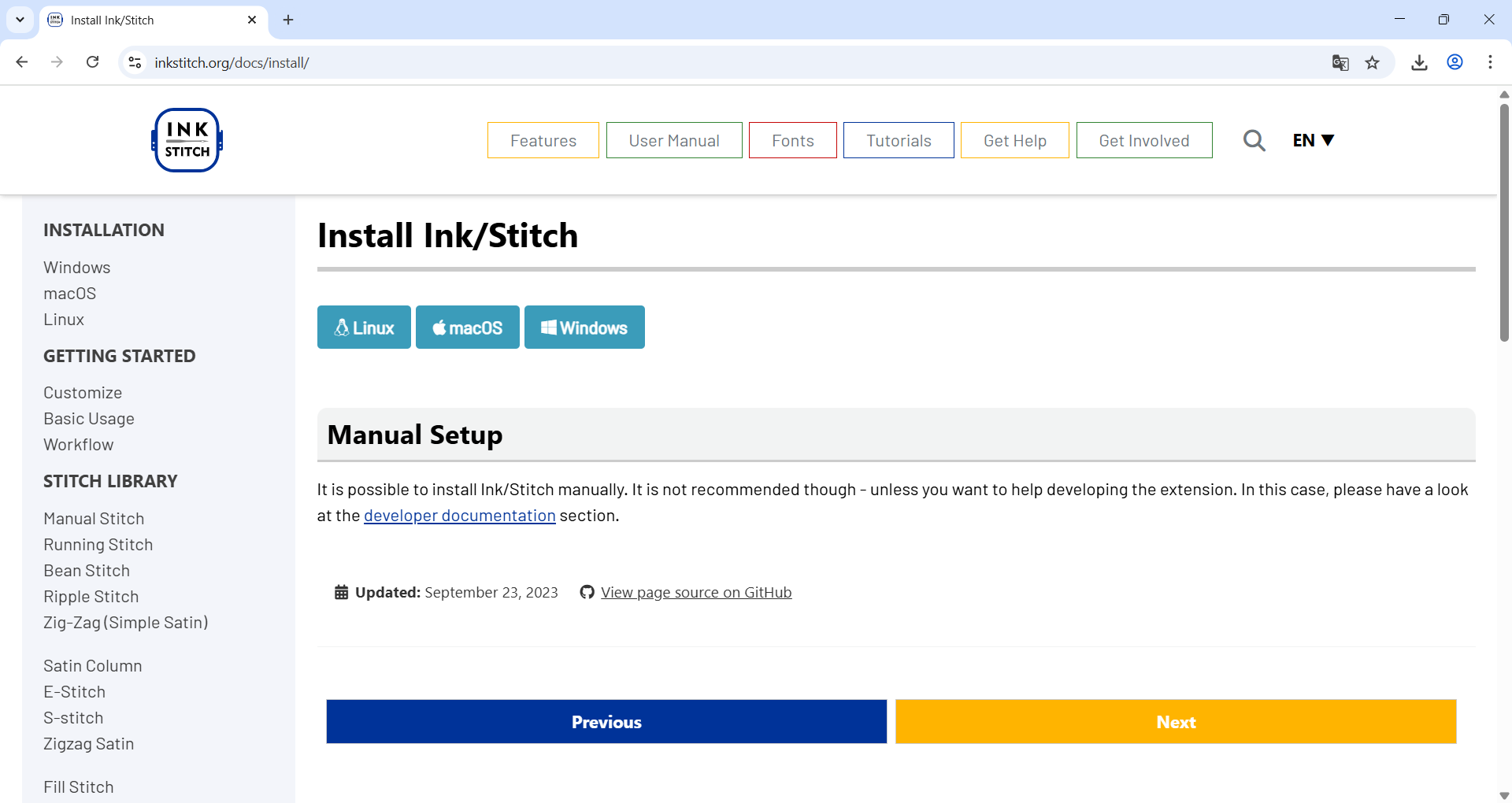Click the yellow Next button

click(1176, 721)
